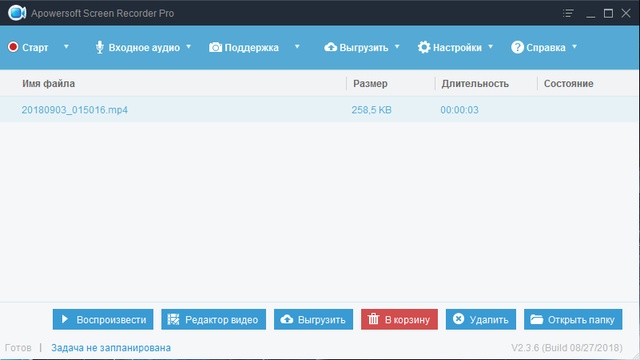Select file 20180903_015016.mp4 in list
The width and height of the screenshot is (640, 360).
[75, 110]
